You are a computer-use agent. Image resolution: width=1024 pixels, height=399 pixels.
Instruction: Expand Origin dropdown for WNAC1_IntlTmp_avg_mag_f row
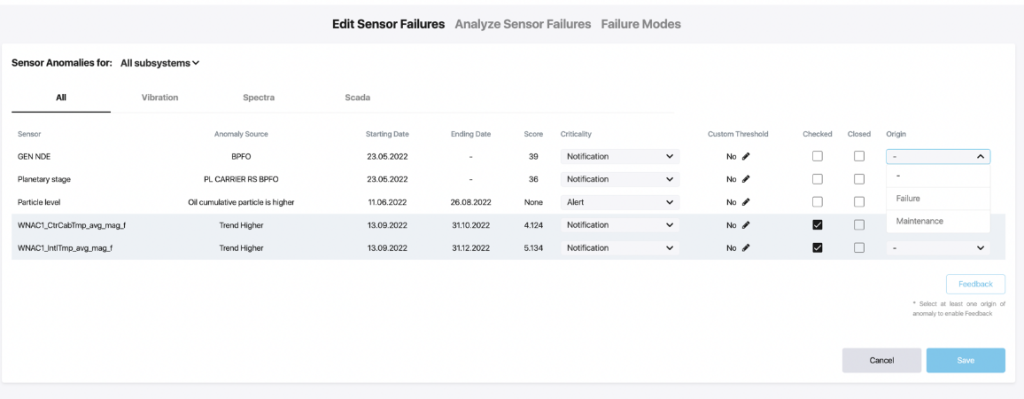click(938, 248)
